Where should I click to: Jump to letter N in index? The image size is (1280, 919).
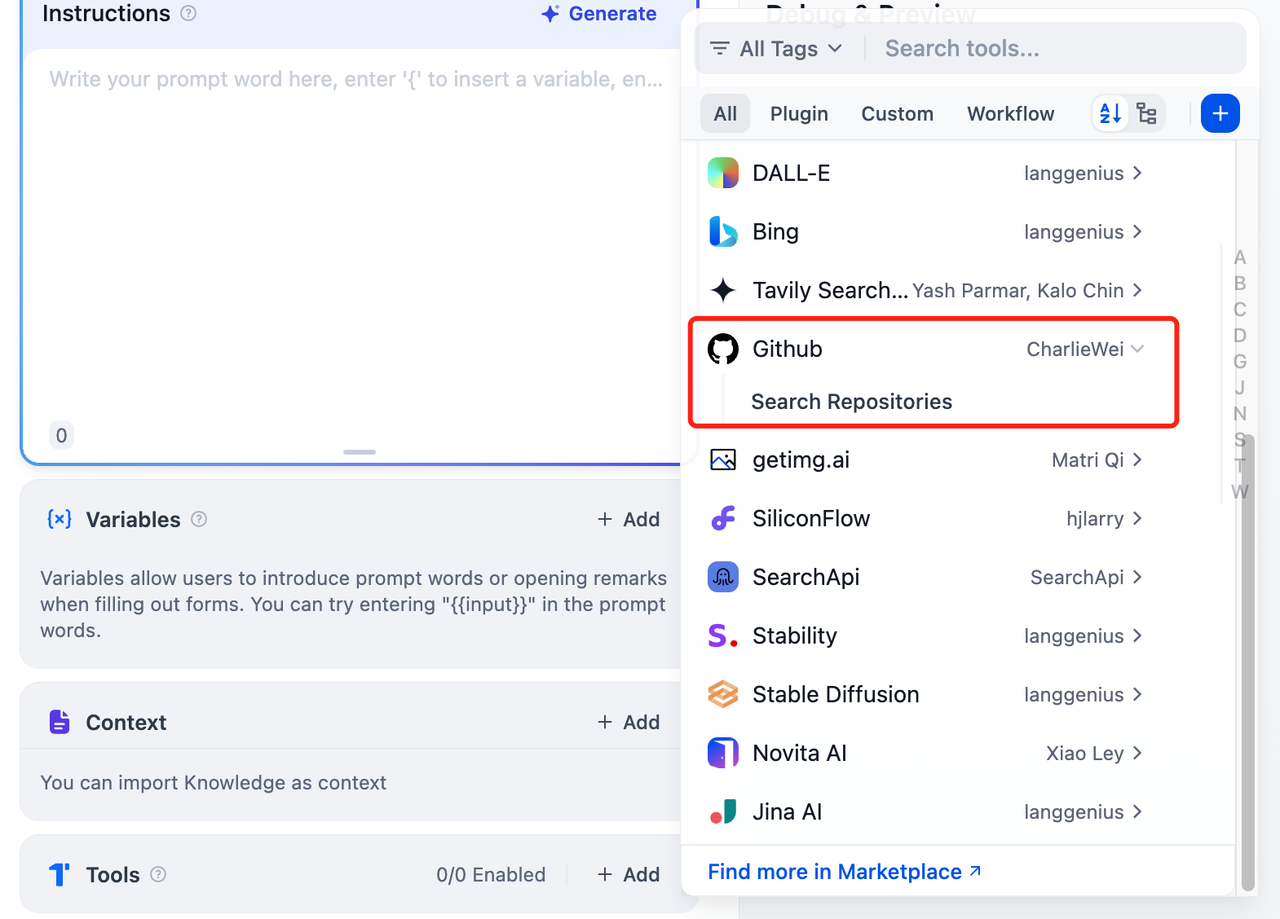point(1240,414)
